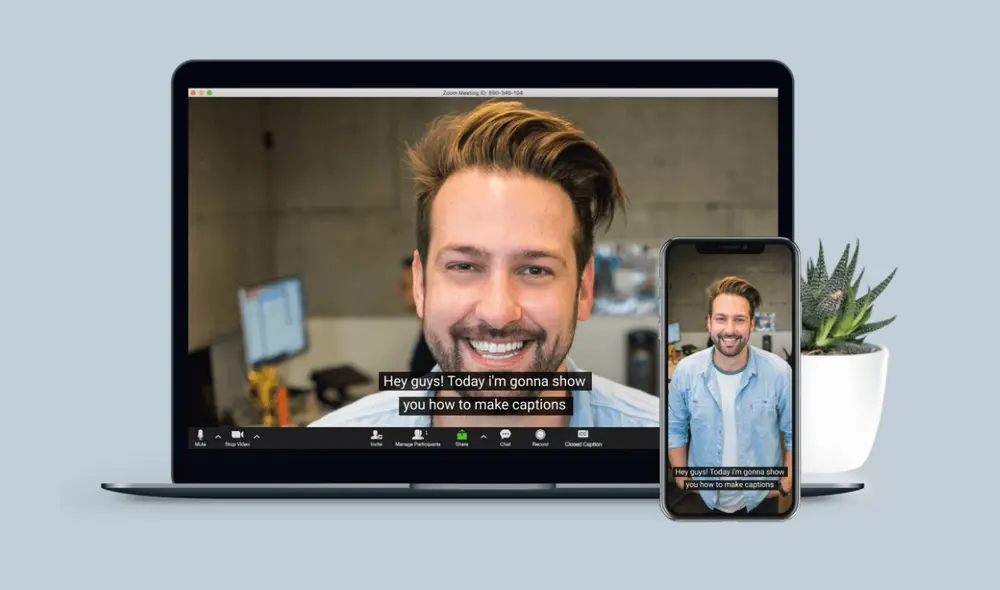Open the Chat panel
Screen dimensions: 1000x590
coord(505,436)
